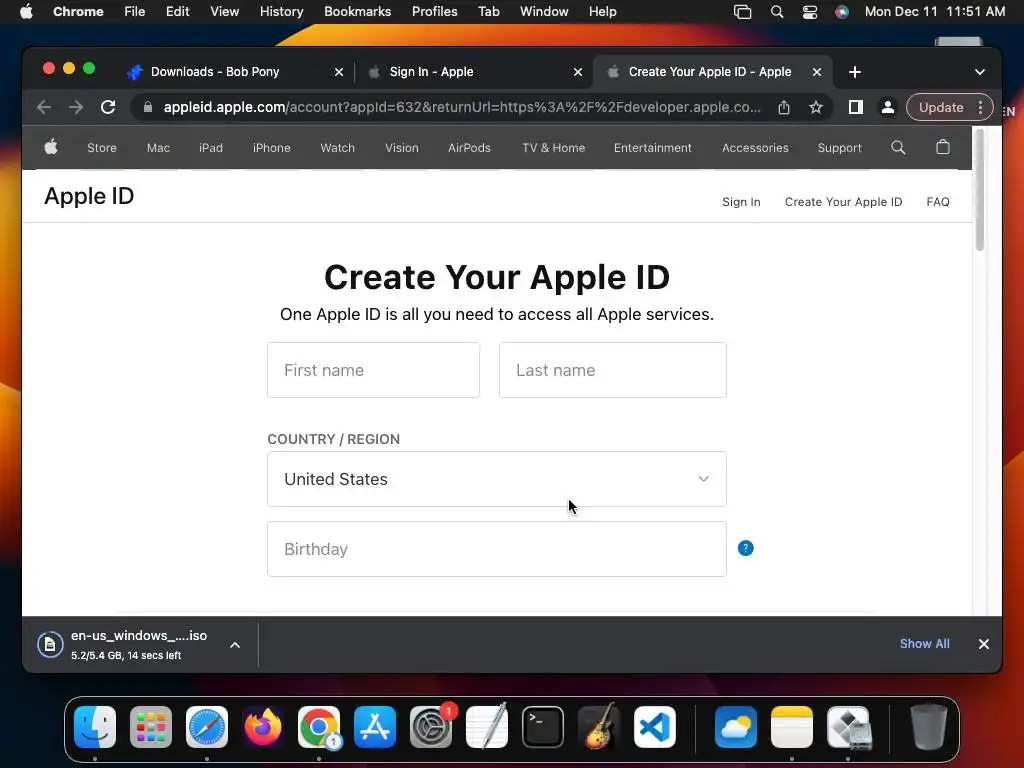The width and height of the screenshot is (1024, 768).
Task: Click the downloading iso file icon
Action: [x=50, y=645]
